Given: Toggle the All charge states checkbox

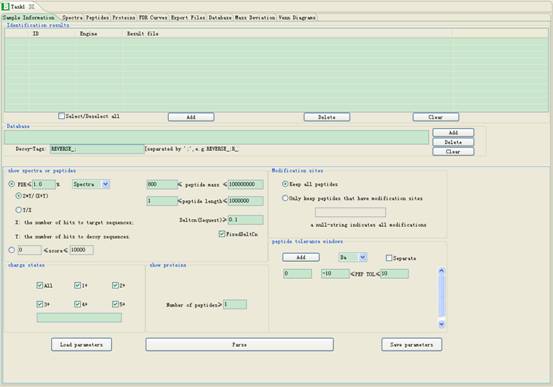Looking at the screenshot, I should tap(40, 285).
